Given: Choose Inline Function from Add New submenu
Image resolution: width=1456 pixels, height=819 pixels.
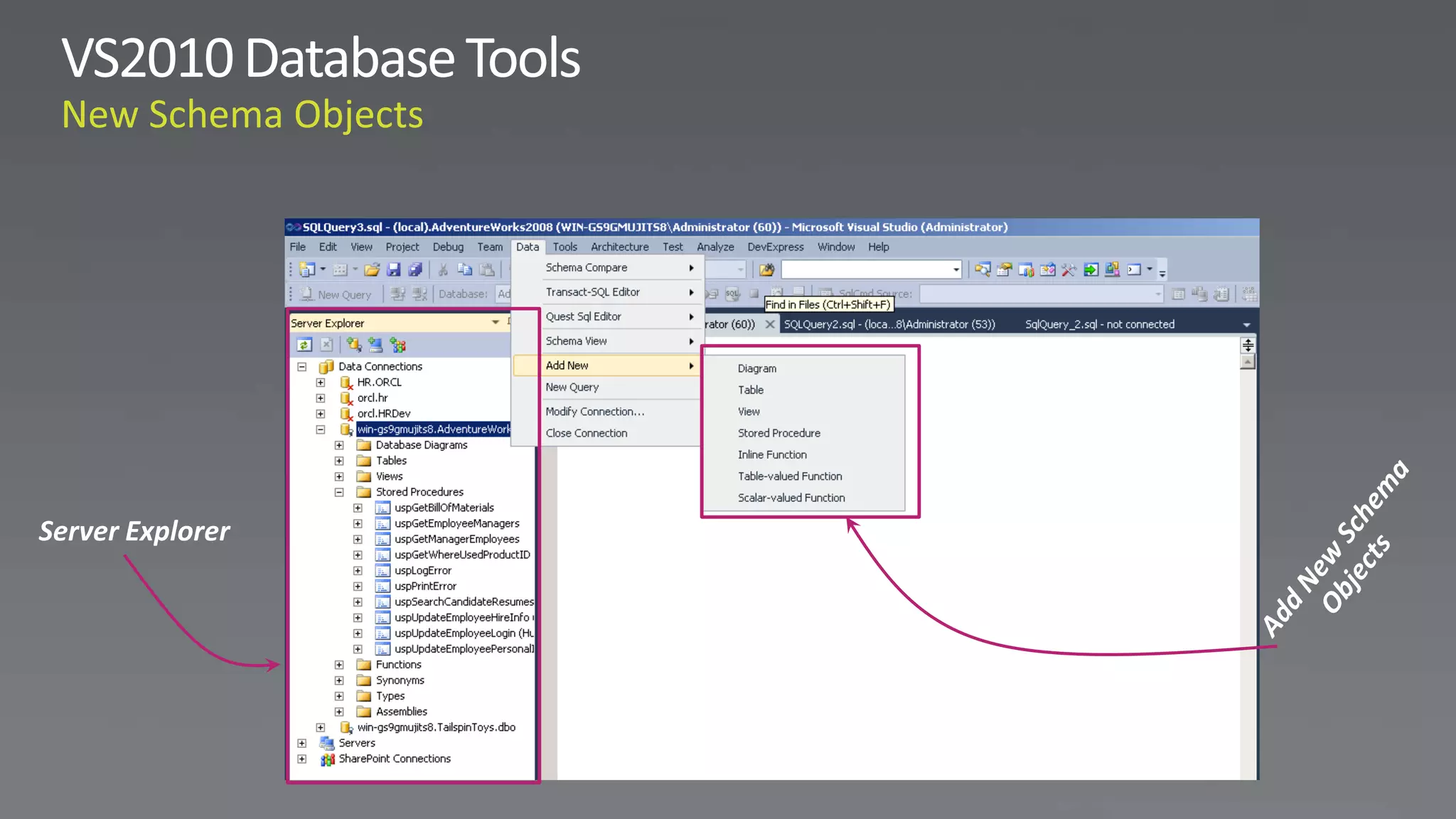Looking at the screenshot, I should pyautogui.click(x=804, y=454).
